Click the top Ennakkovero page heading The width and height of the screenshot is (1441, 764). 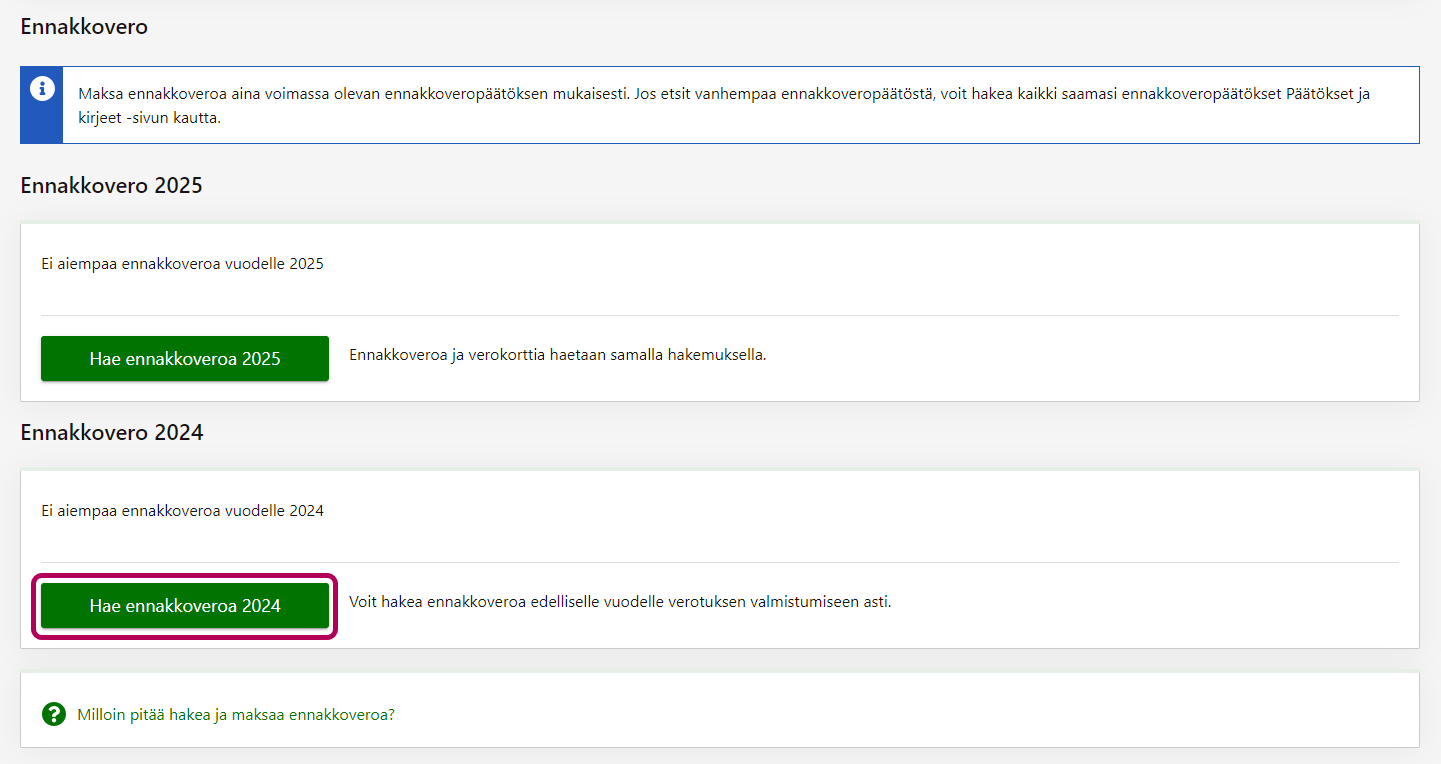coord(84,27)
